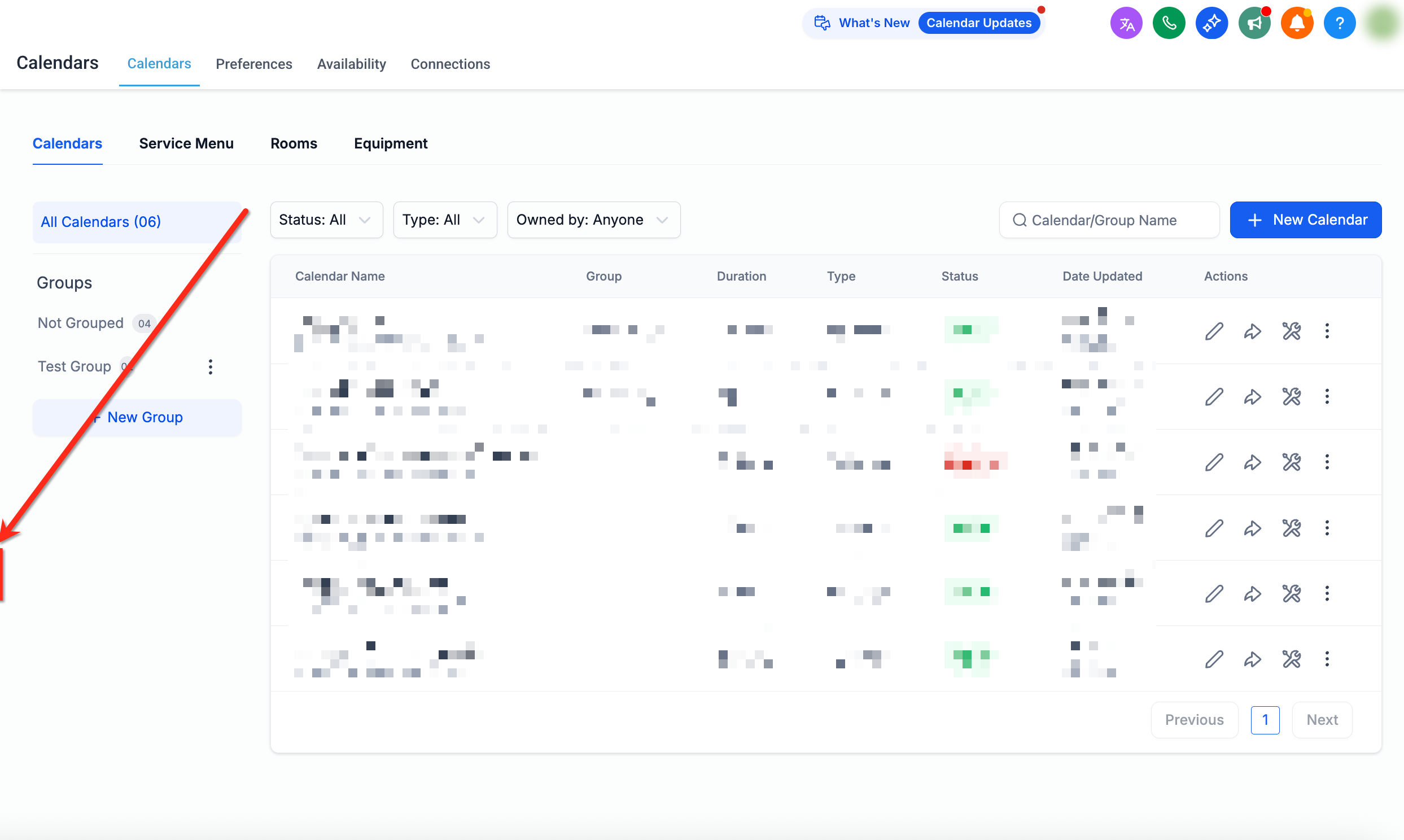Go to Next page
Image resolution: width=1404 pixels, height=840 pixels.
(1322, 719)
